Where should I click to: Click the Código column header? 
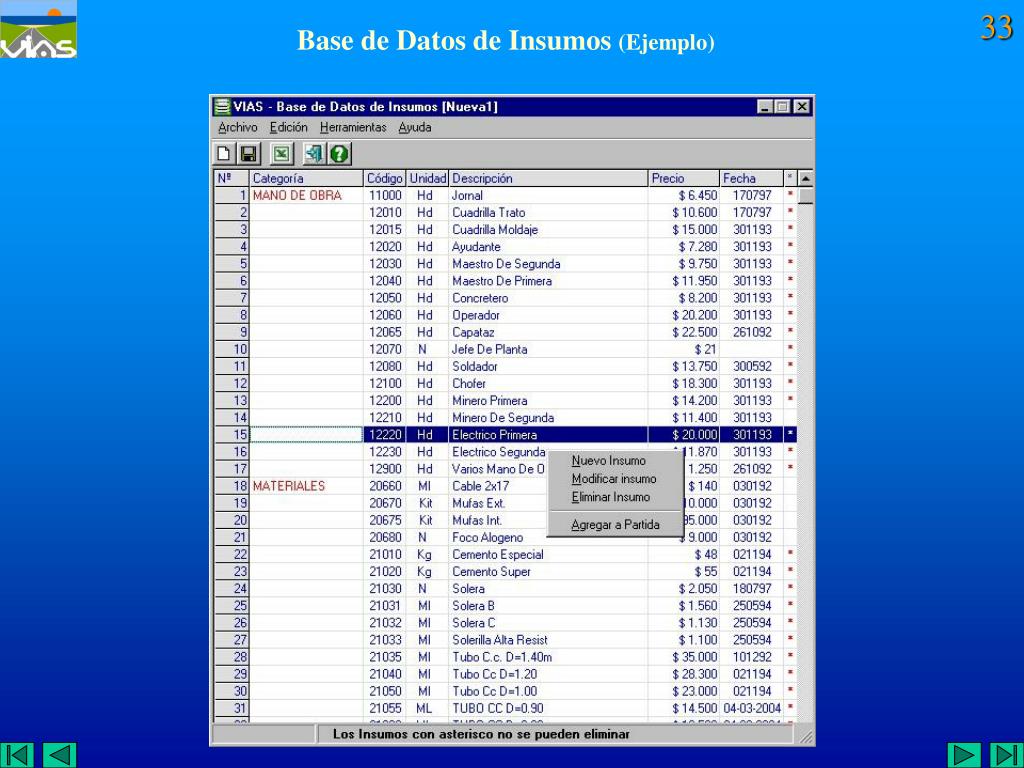[385, 178]
